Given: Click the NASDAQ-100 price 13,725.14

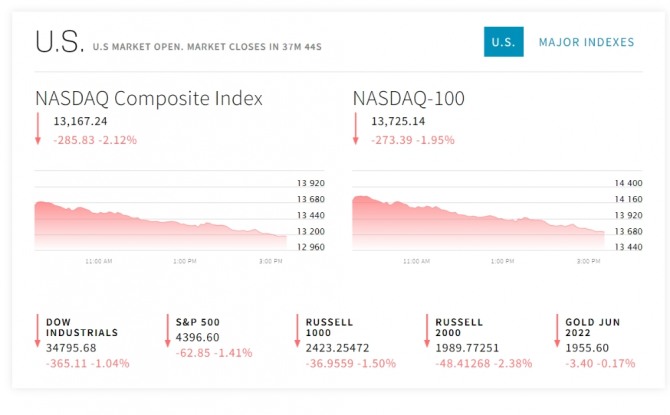Looking at the screenshot, I should (x=398, y=122).
